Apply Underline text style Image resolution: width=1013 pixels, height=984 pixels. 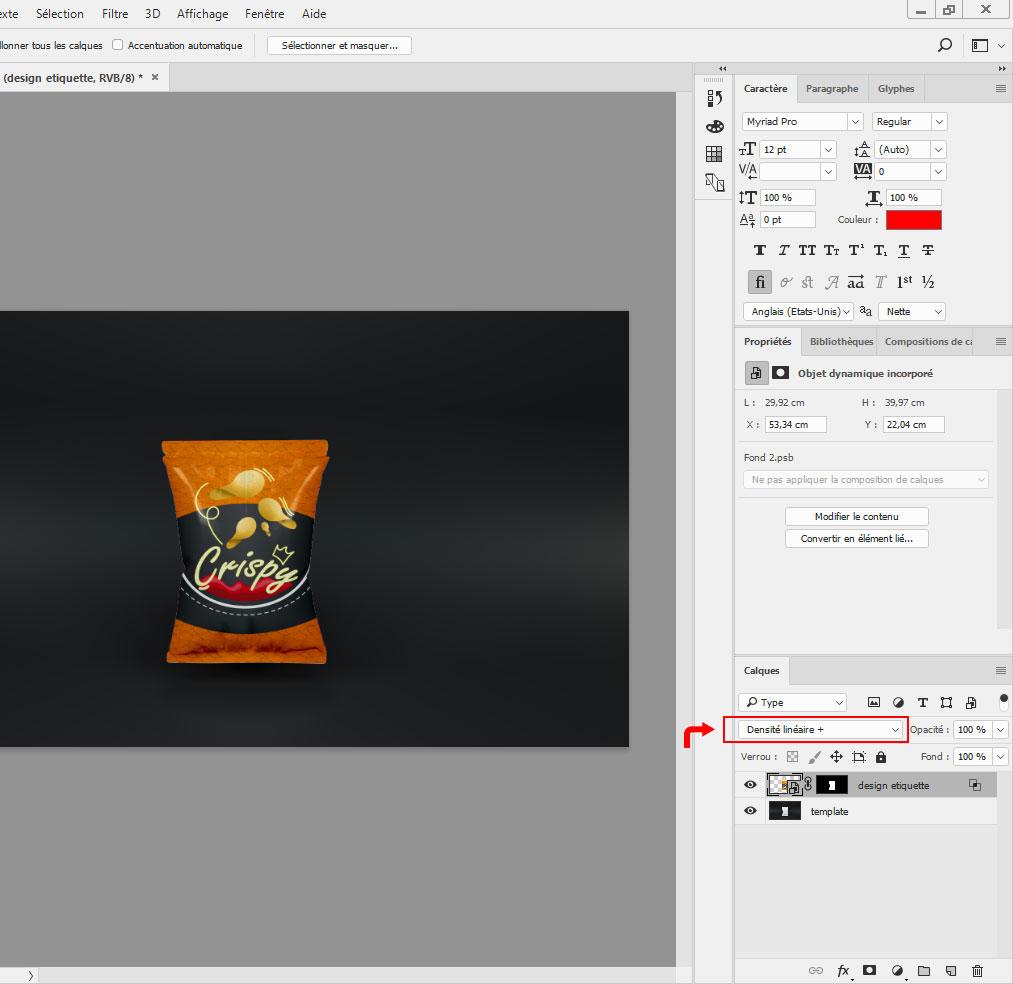904,251
